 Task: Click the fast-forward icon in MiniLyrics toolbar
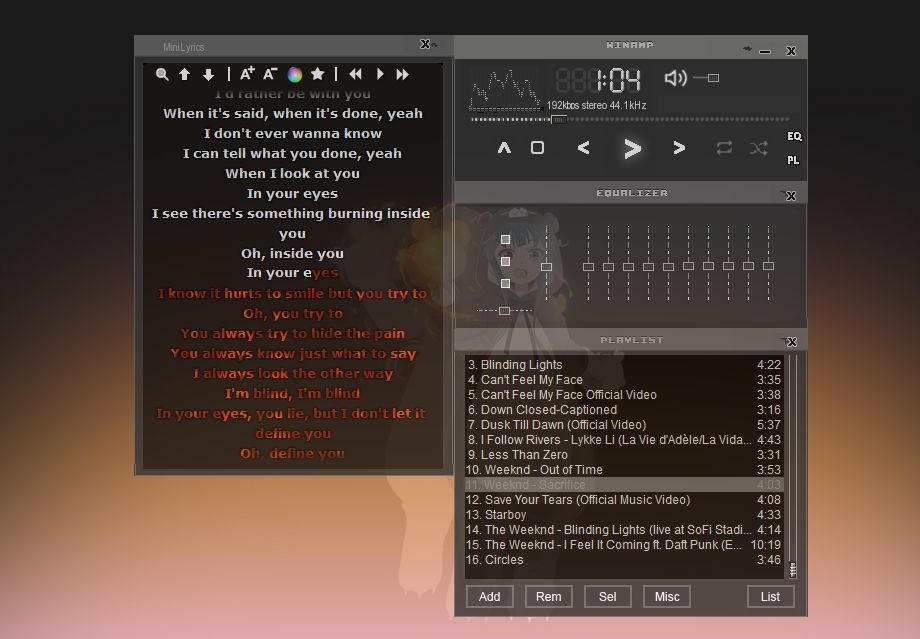point(402,74)
